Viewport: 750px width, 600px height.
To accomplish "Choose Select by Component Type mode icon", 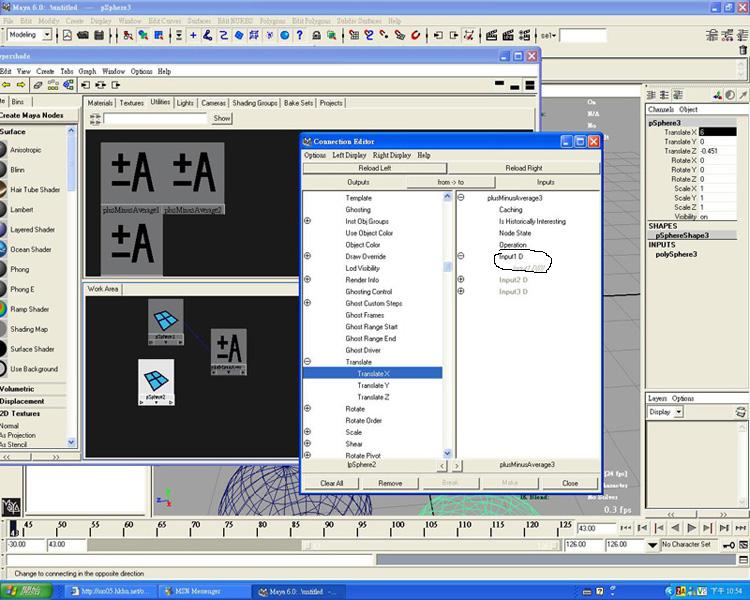I will (158, 35).
